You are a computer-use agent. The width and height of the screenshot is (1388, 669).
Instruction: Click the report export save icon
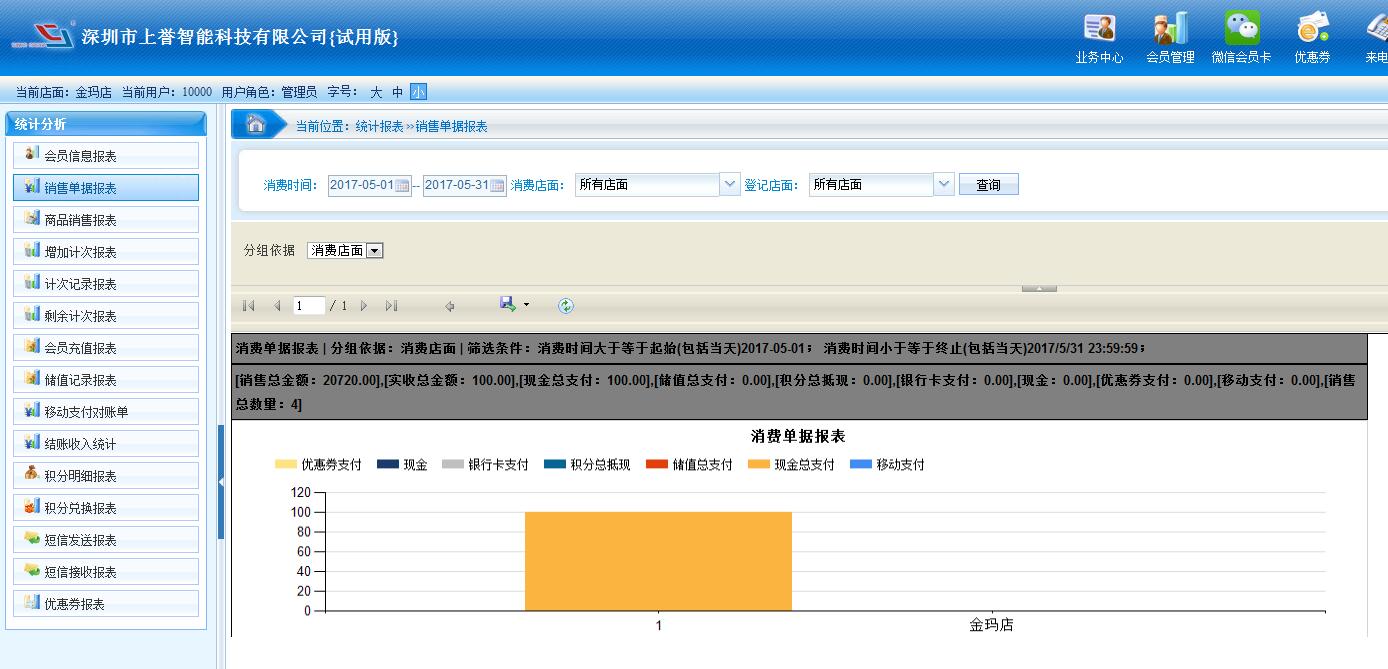tap(508, 305)
